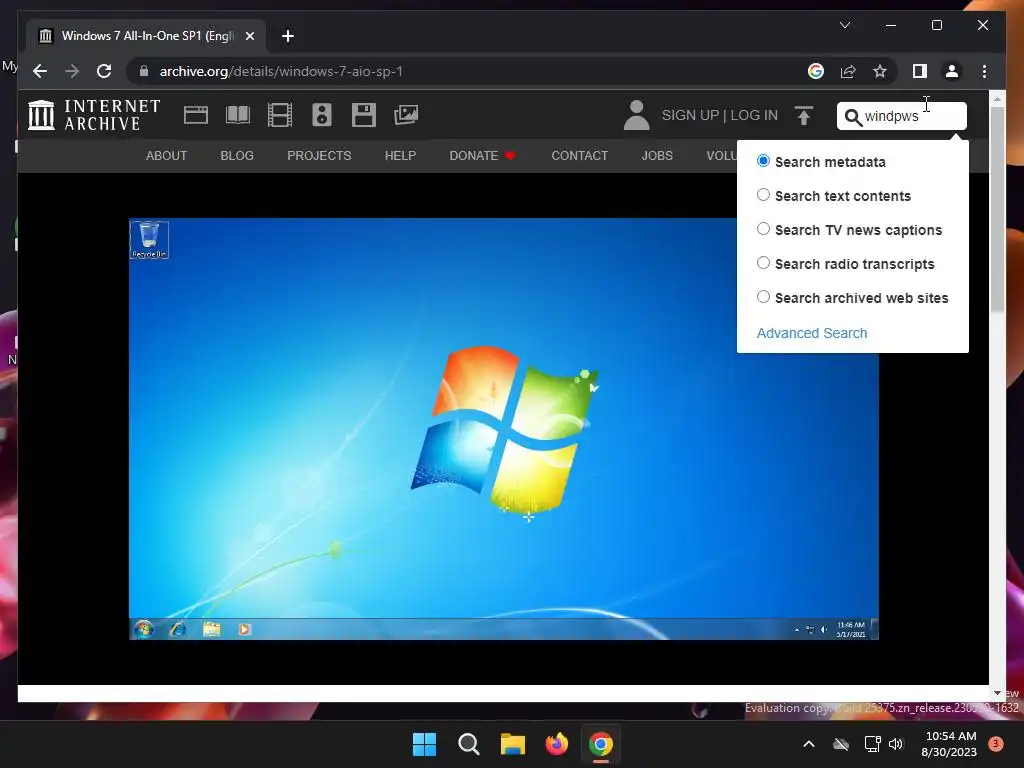Open Chrome's three-dot menu
The height and width of the screenshot is (768, 1024).
984,71
